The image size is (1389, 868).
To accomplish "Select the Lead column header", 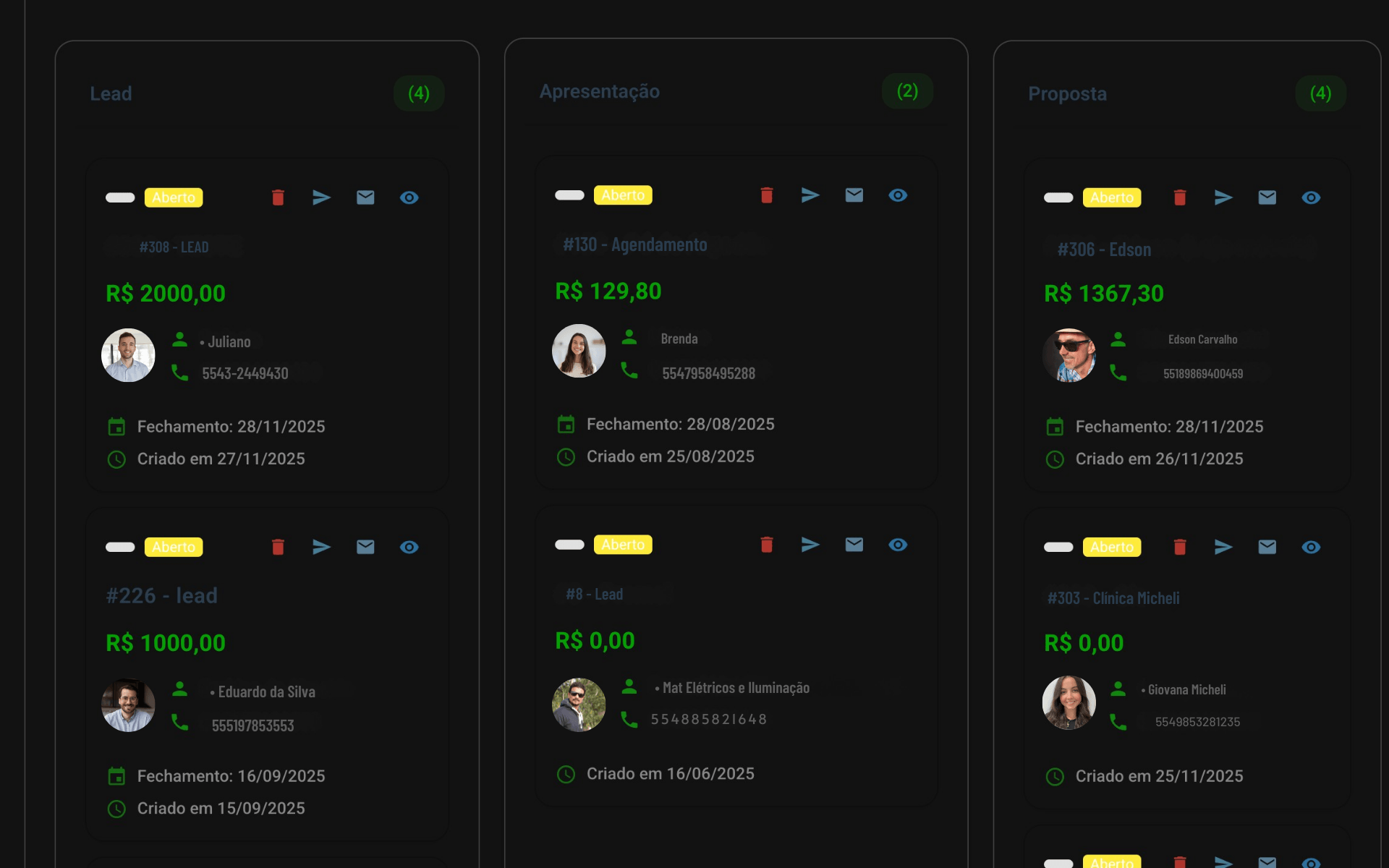I will coord(111,93).
